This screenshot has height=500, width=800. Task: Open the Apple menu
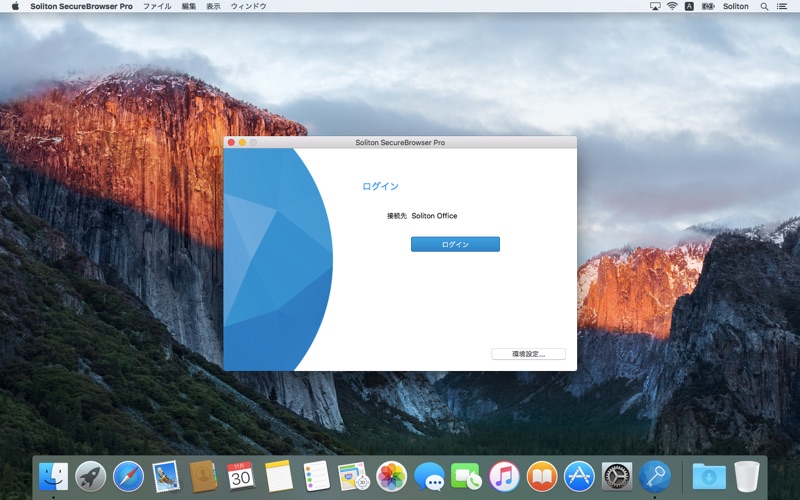(15, 6)
